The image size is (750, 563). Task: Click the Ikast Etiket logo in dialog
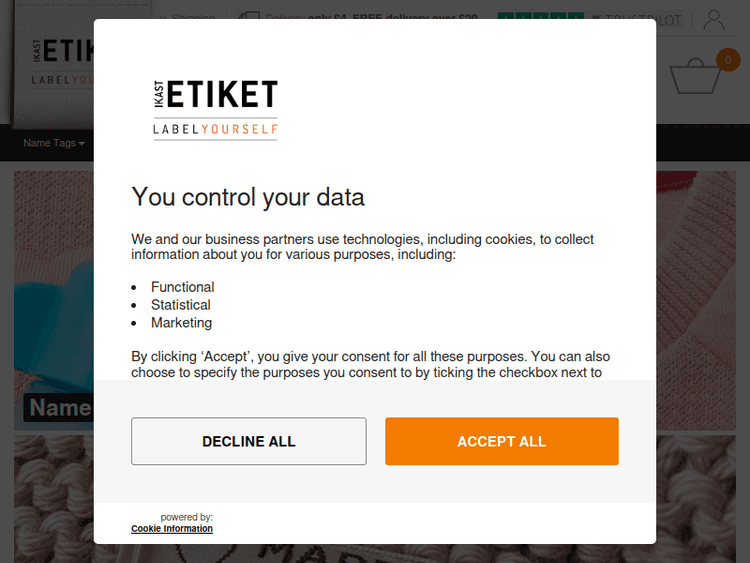tap(215, 108)
